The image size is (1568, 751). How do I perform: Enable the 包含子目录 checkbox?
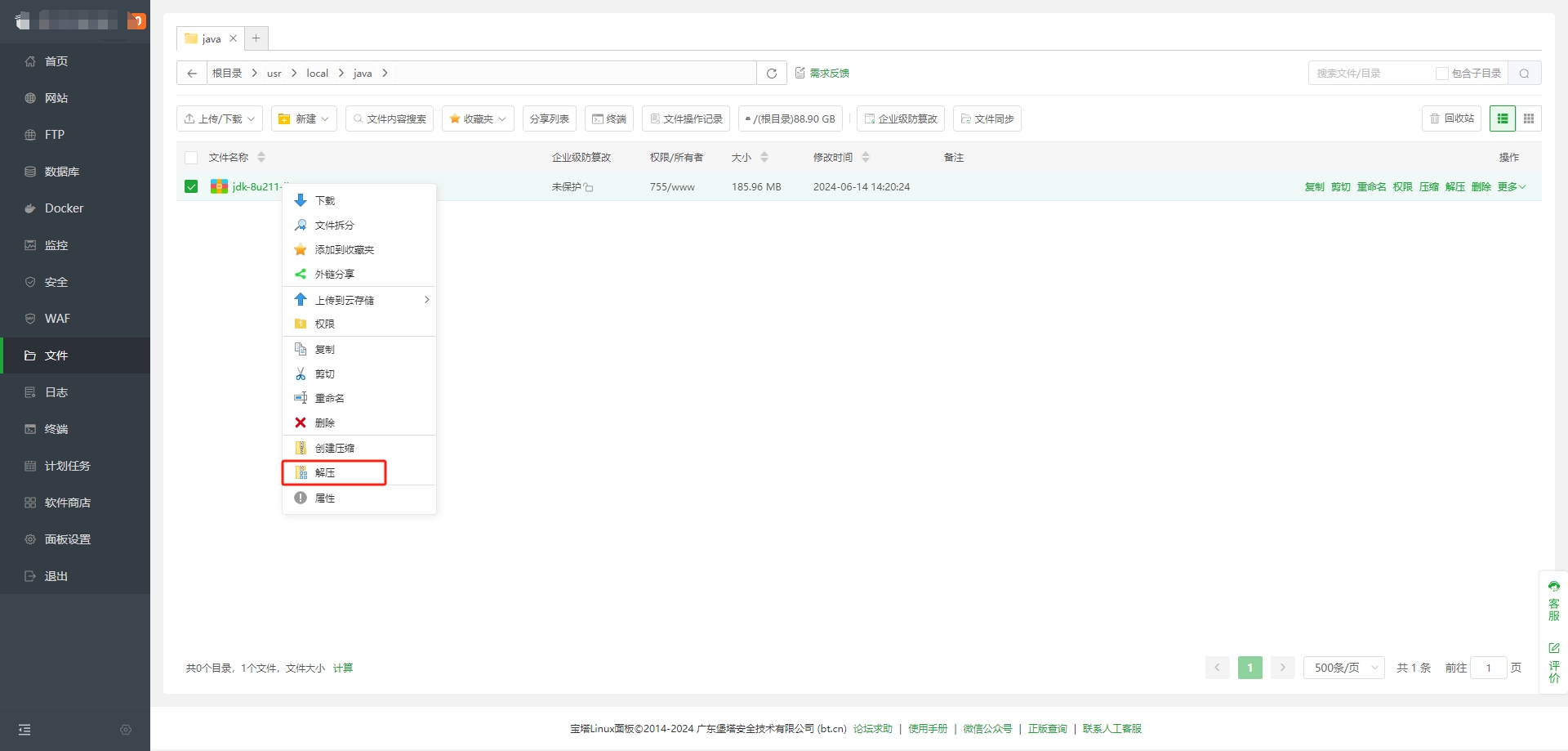point(1442,74)
